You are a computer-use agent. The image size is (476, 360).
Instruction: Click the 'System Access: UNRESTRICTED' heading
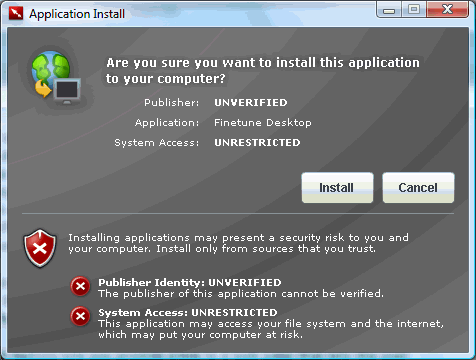[x=188, y=312]
